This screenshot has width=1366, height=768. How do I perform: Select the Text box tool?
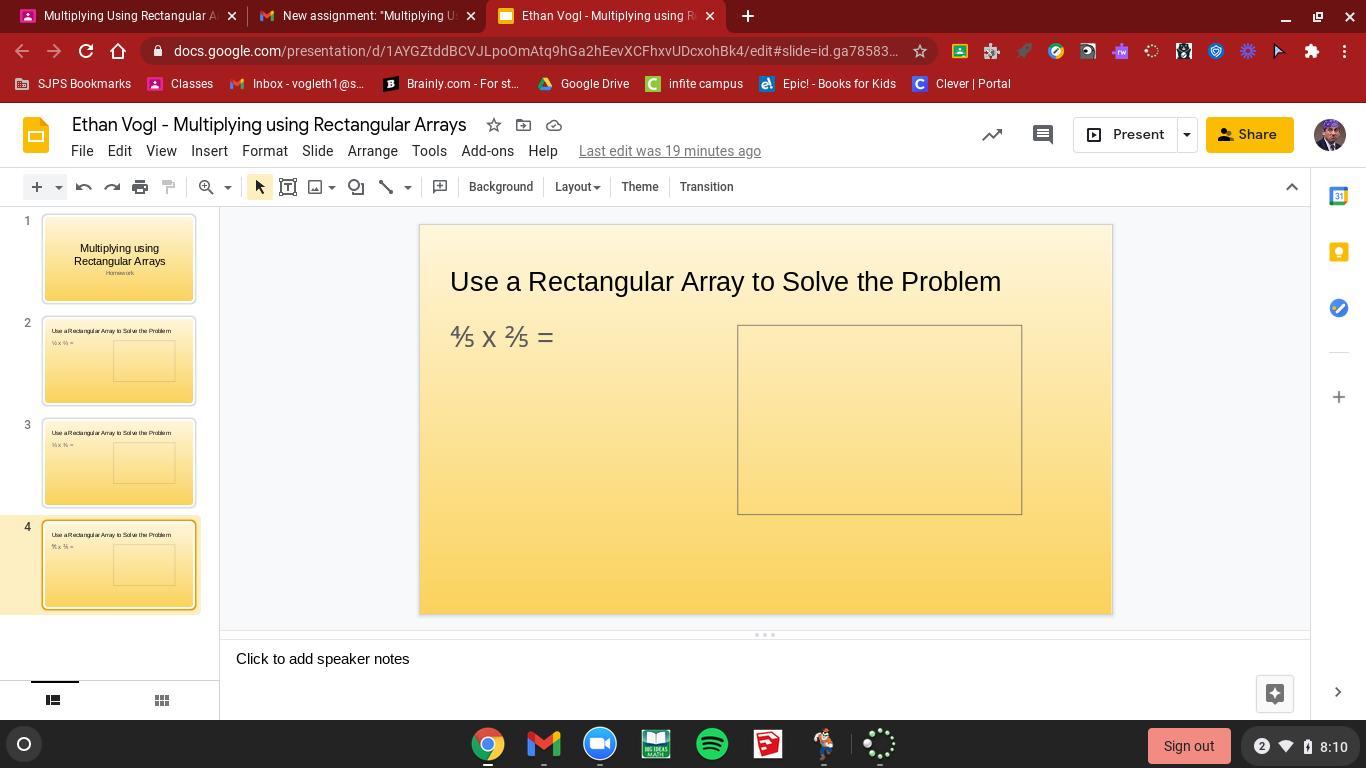288,187
